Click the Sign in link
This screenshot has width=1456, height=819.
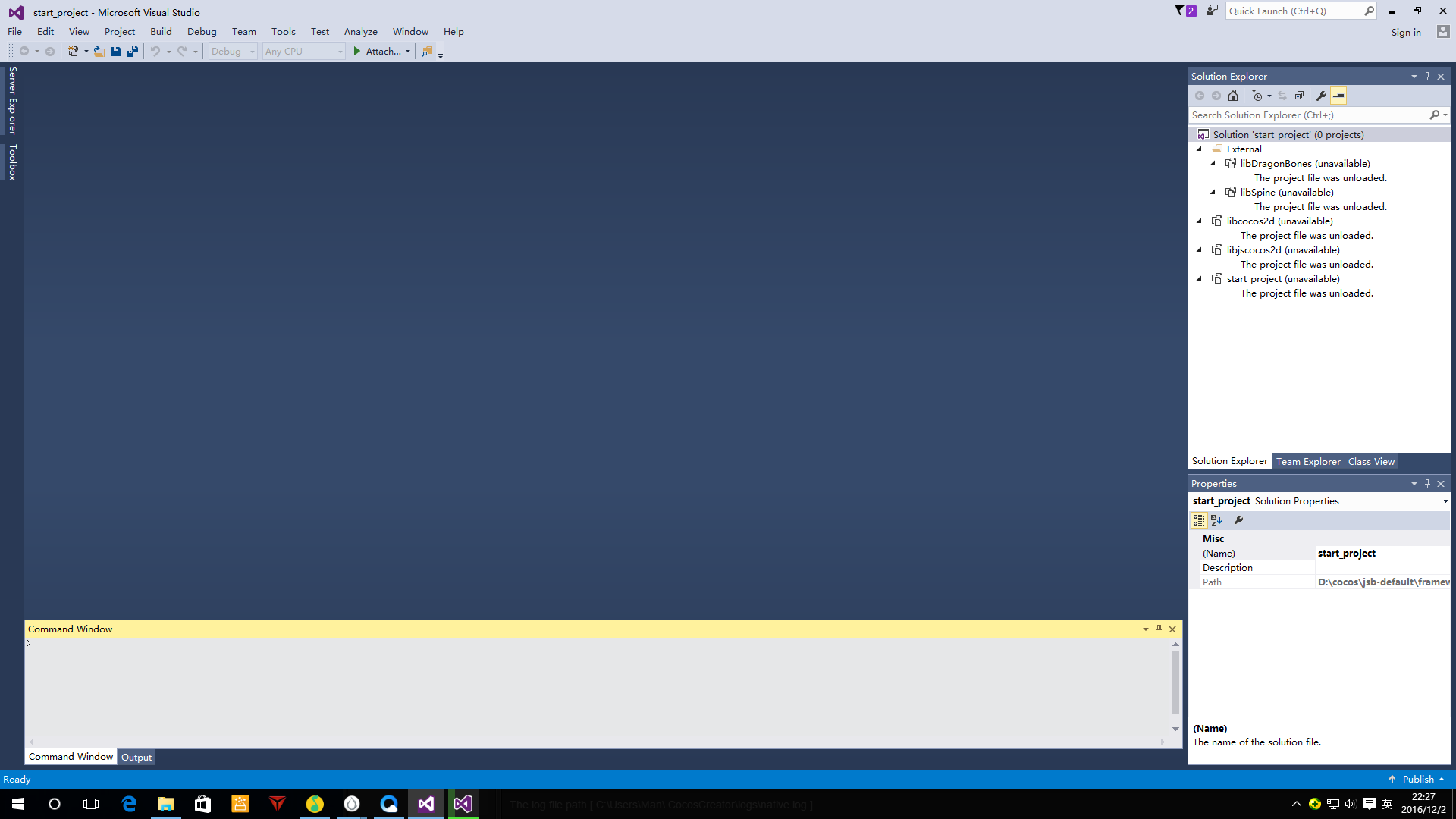(x=1406, y=32)
